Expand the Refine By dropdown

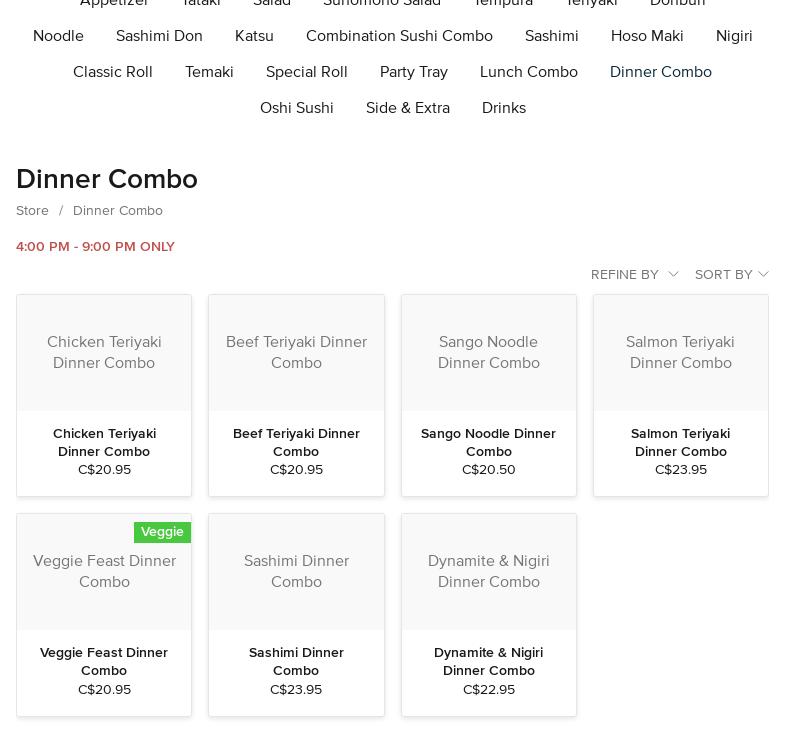pos(634,274)
